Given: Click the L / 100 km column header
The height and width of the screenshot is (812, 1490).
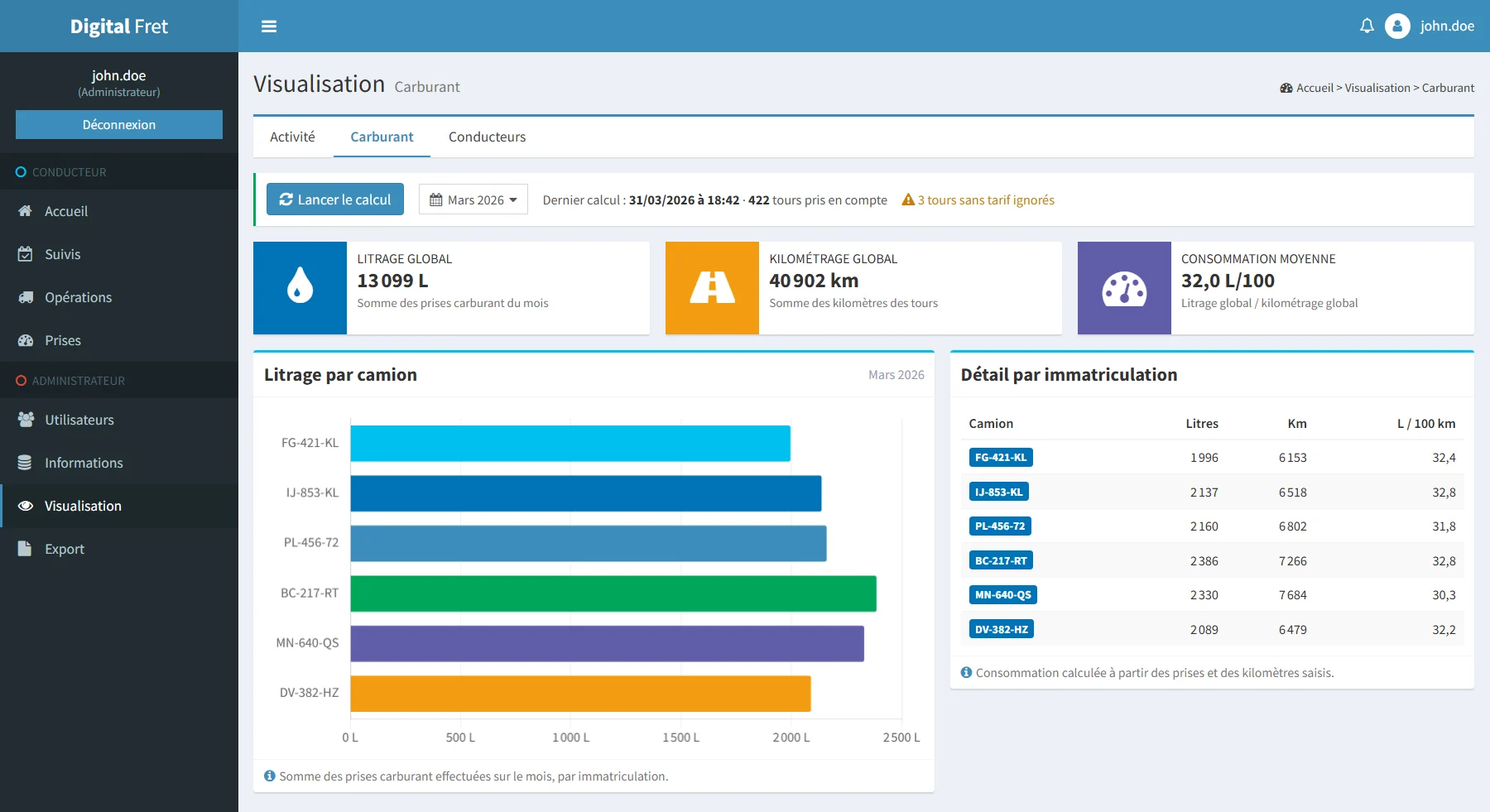Looking at the screenshot, I should point(1426,423).
